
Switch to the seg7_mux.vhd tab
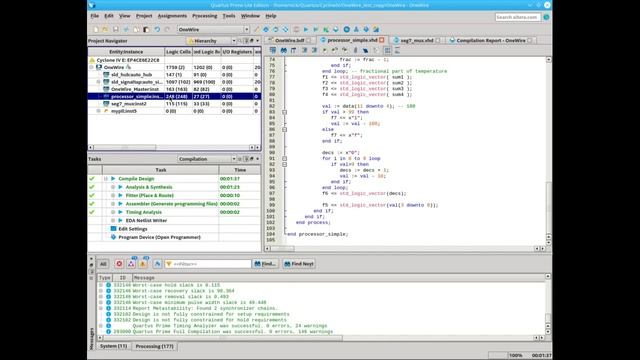coord(416,40)
